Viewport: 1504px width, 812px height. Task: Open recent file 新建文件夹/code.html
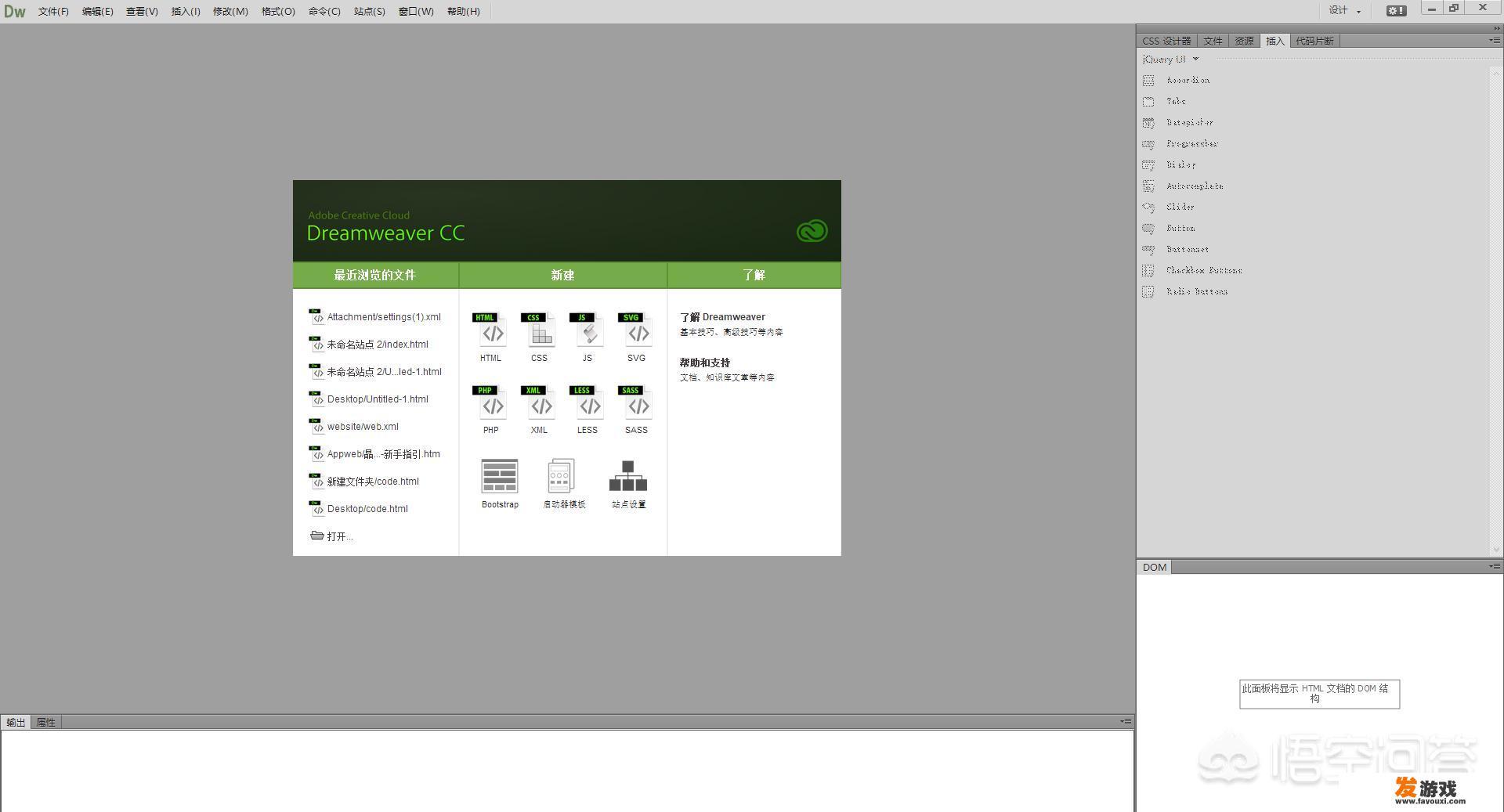[x=364, y=482]
